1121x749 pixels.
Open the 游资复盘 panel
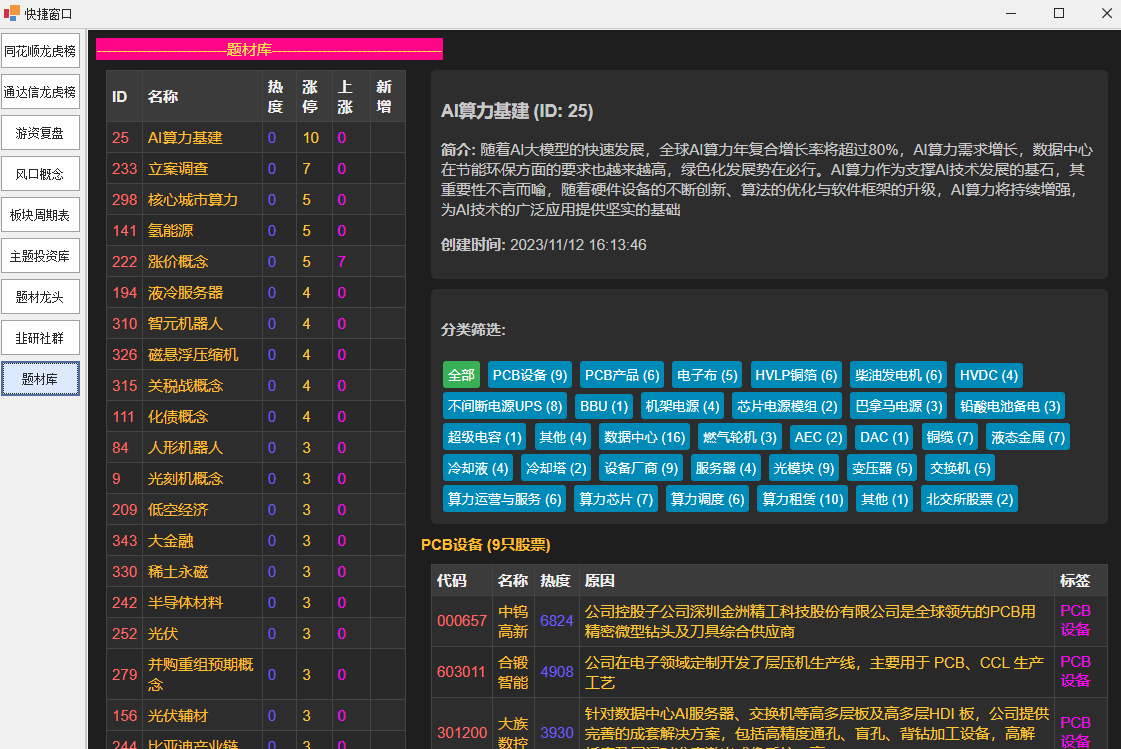point(40,133)
